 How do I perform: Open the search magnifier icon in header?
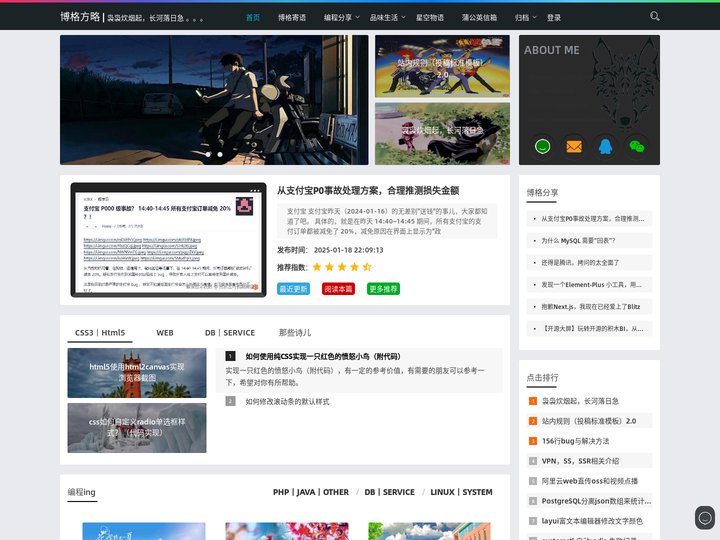click(x=654, y=17)
